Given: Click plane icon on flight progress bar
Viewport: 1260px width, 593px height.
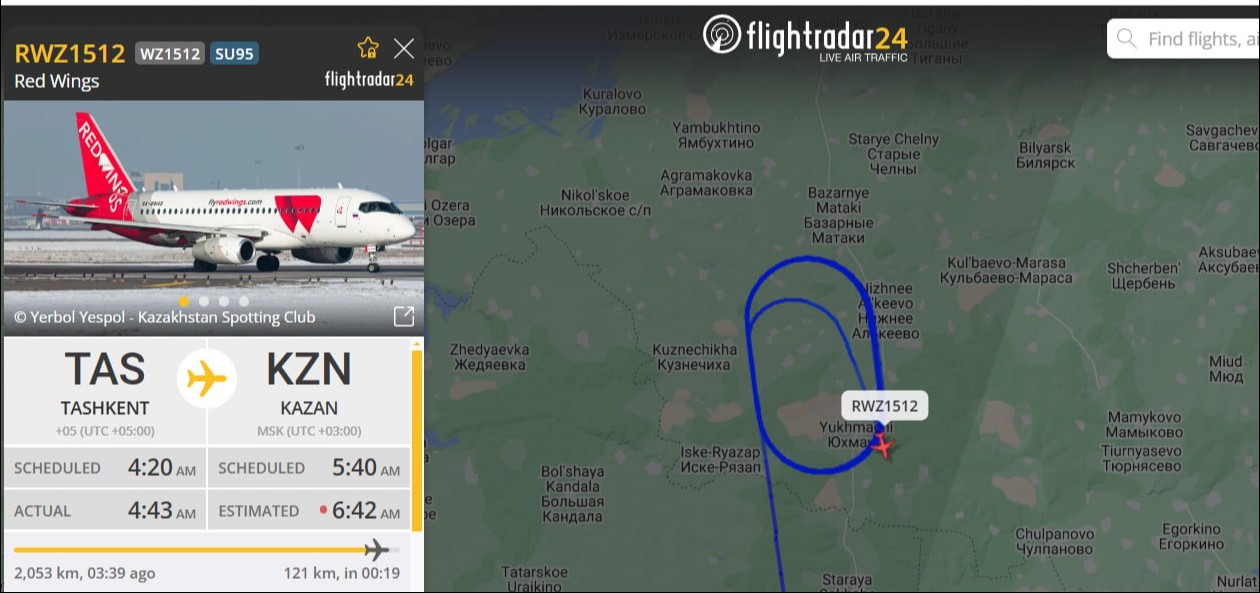Looking at the screenshot, I should [377, 549].
